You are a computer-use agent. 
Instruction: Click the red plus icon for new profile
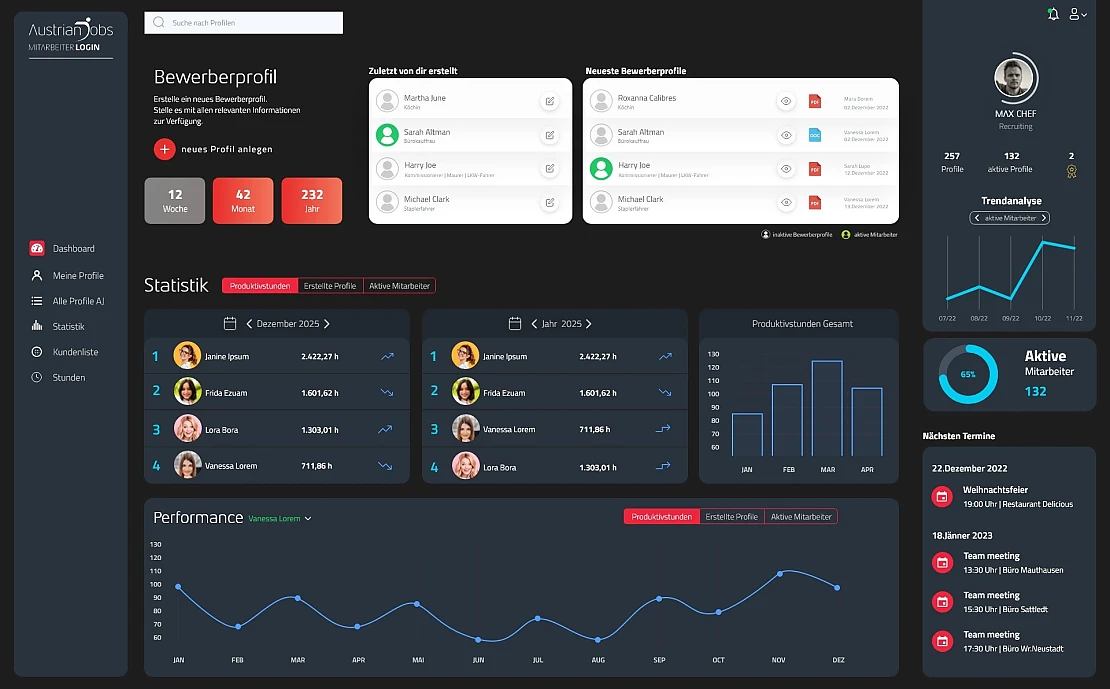[164, 149]
